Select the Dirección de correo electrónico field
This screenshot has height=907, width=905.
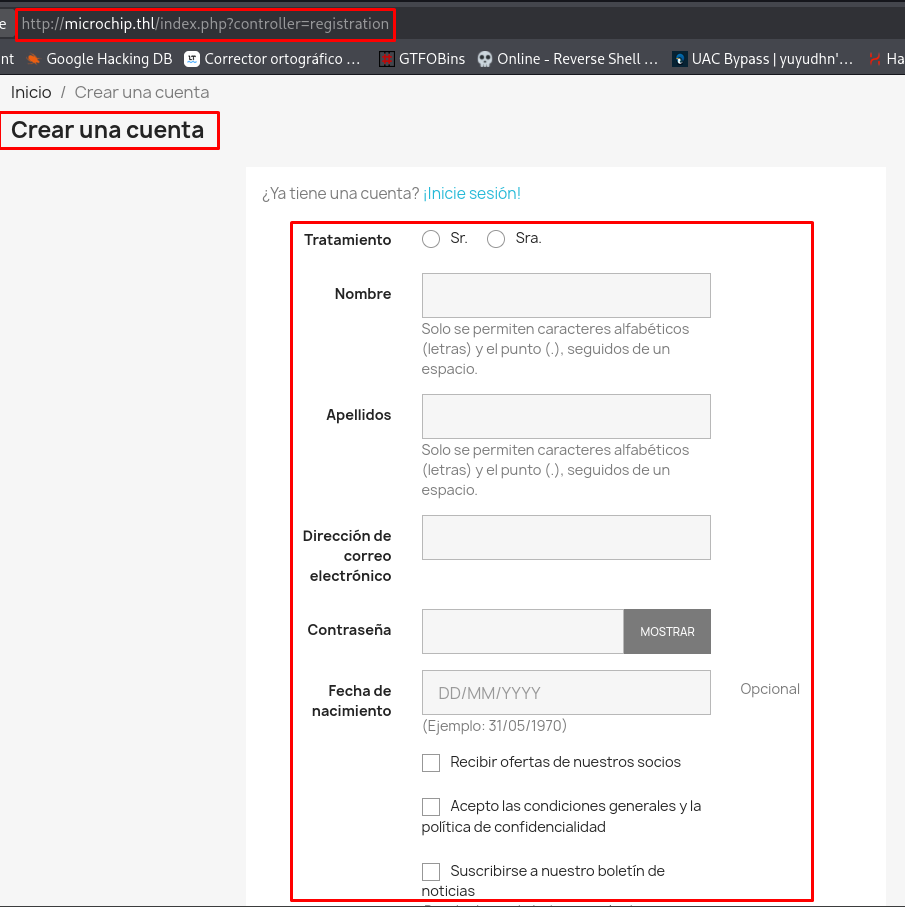[566, 538]
